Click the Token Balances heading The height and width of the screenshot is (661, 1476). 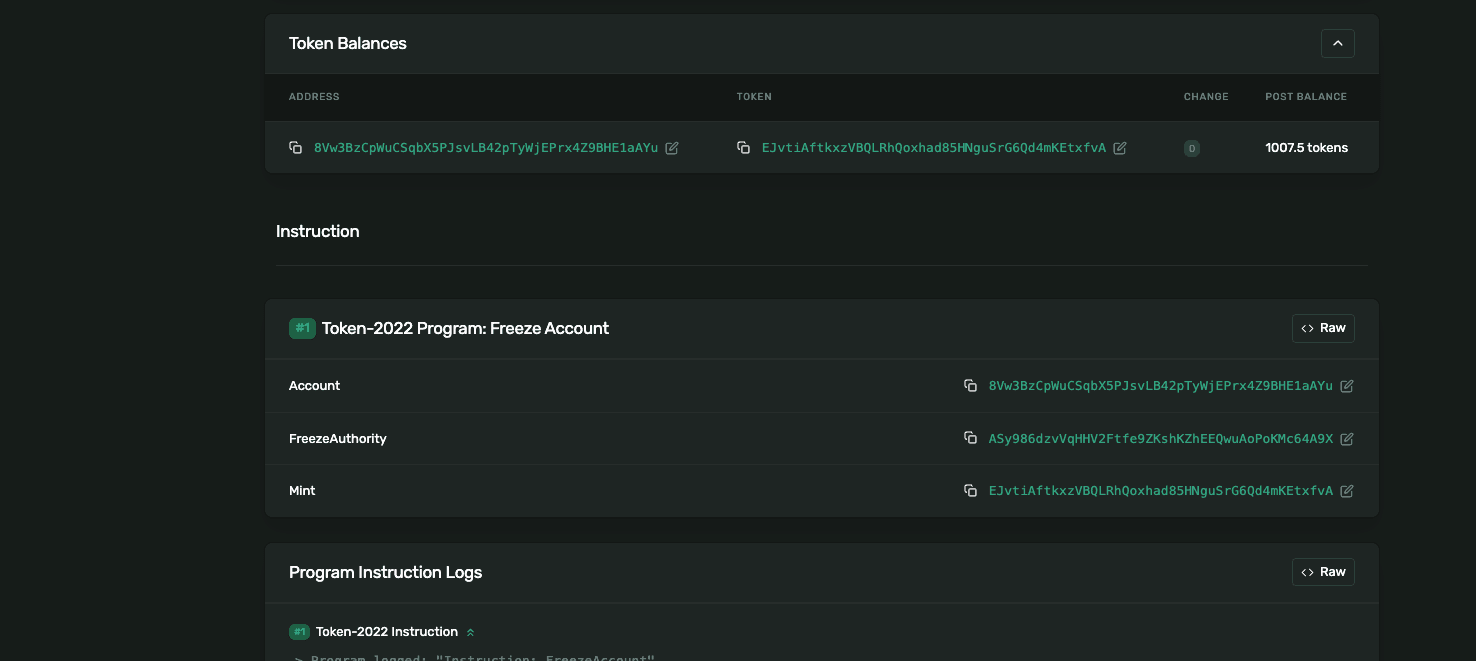click(x=348, y=44)
